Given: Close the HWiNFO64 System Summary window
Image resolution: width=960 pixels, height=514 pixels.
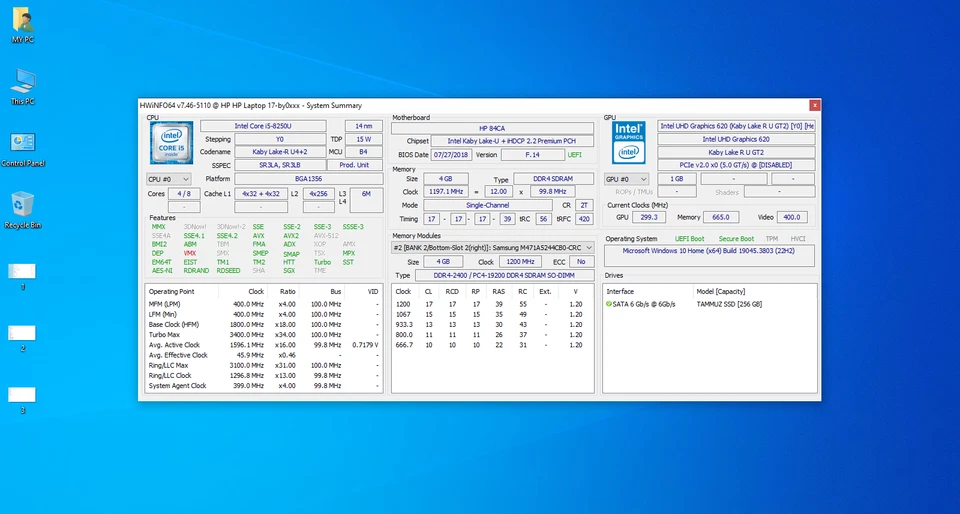Looking at the screenshot, I should pos(815,105).
